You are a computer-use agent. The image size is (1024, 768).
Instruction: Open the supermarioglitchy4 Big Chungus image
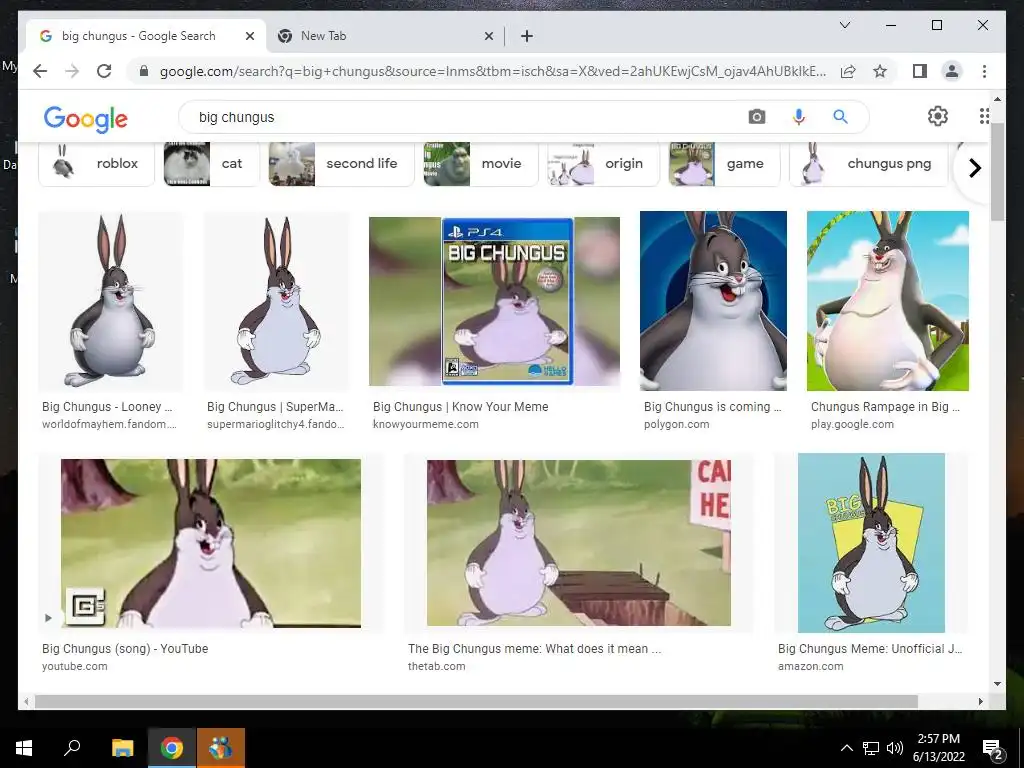click(276, 301)
